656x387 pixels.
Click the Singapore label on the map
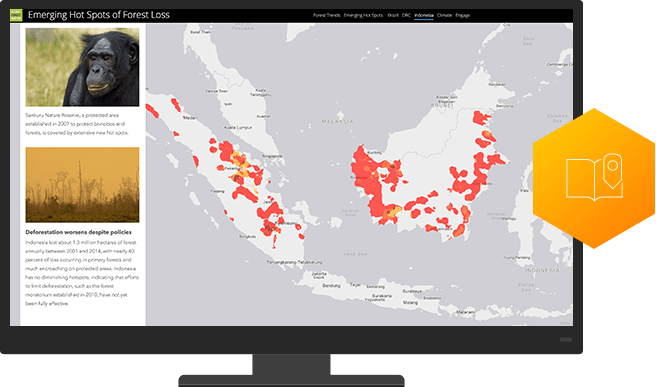point(272,156)
